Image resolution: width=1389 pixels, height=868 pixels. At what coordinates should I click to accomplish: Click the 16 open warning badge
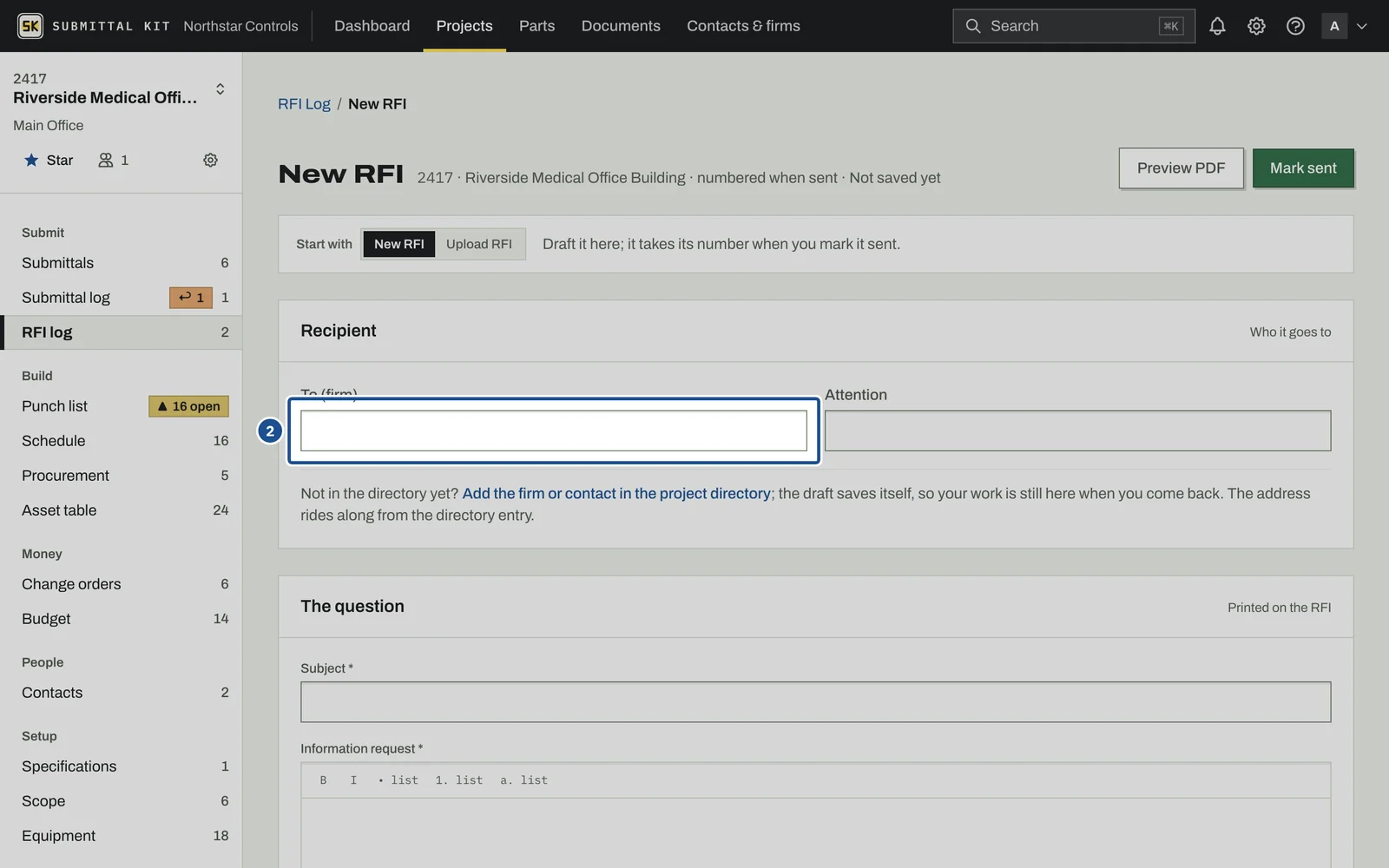(x=188, y=406)
